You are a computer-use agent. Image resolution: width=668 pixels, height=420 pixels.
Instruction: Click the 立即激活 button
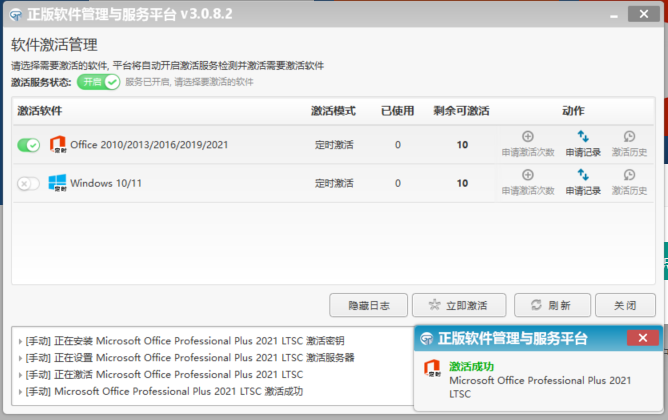point(459,305)
